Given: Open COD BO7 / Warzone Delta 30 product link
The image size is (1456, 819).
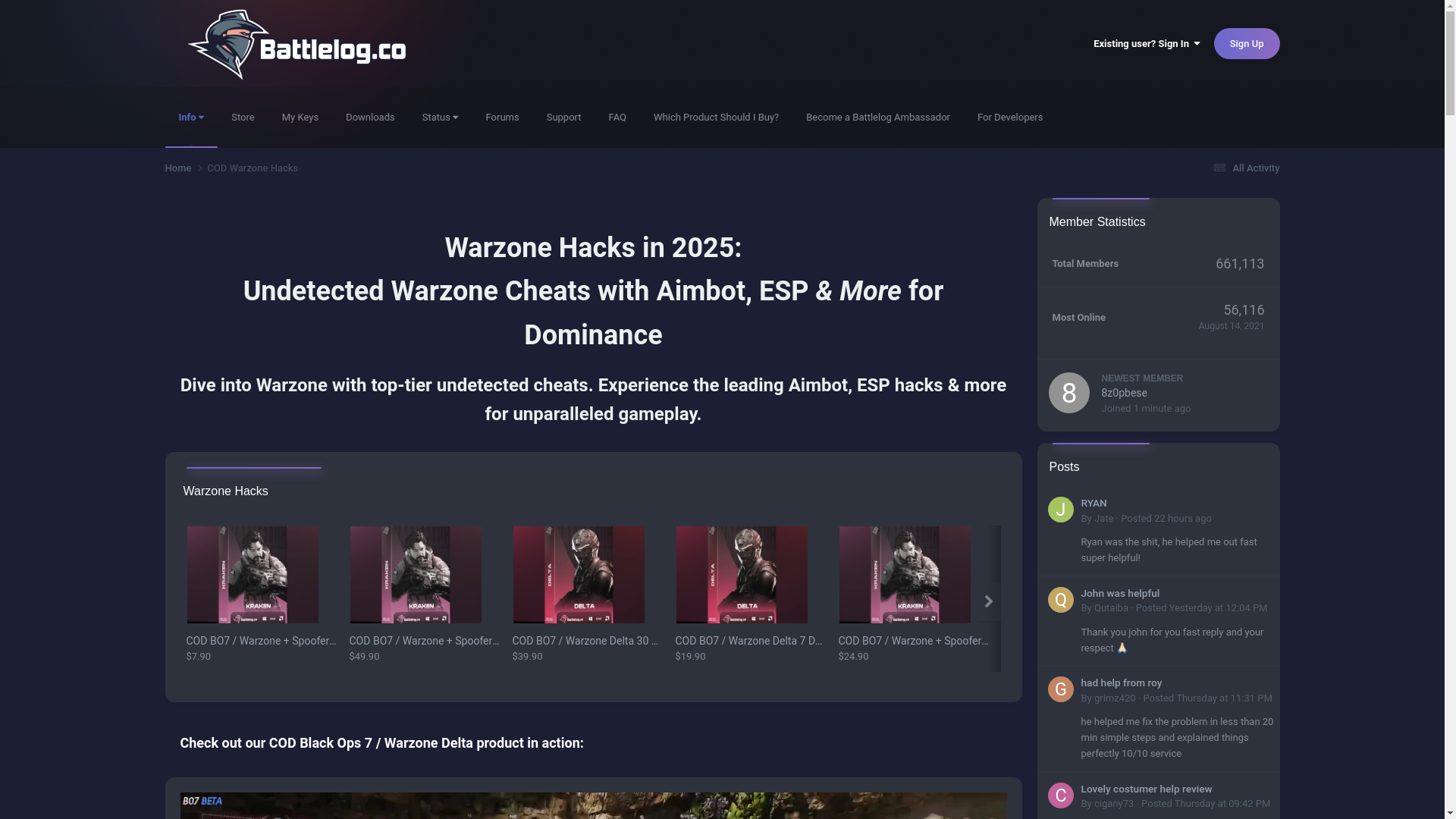Looking at the screenshot, I should pyautogui.click(x=585, y=642).
